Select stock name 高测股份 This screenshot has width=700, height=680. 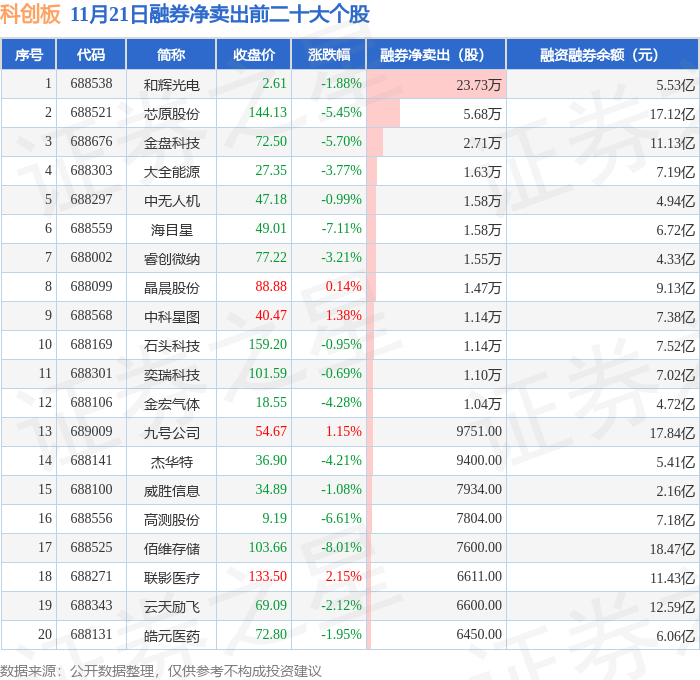point(171,520)
